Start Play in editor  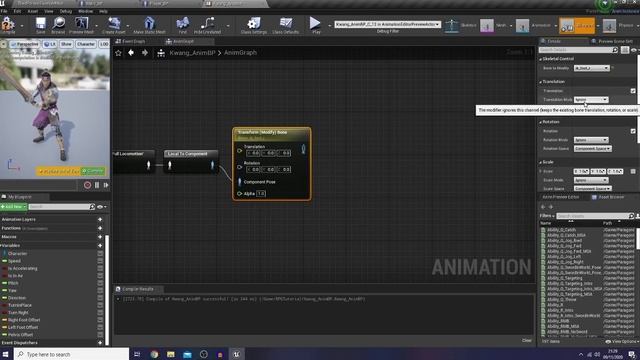coord(315,25)
